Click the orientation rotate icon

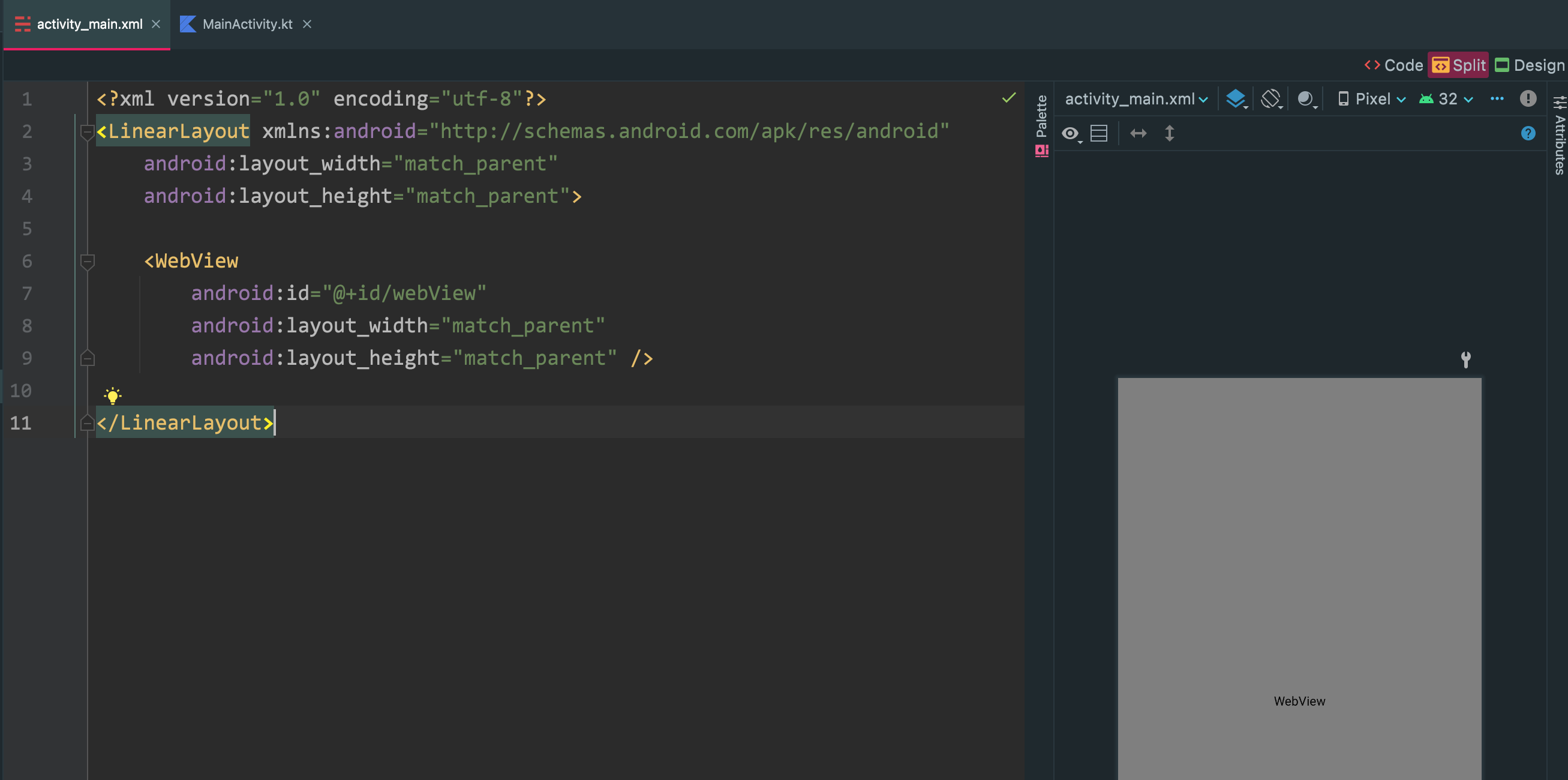[x=1271, y=98]
